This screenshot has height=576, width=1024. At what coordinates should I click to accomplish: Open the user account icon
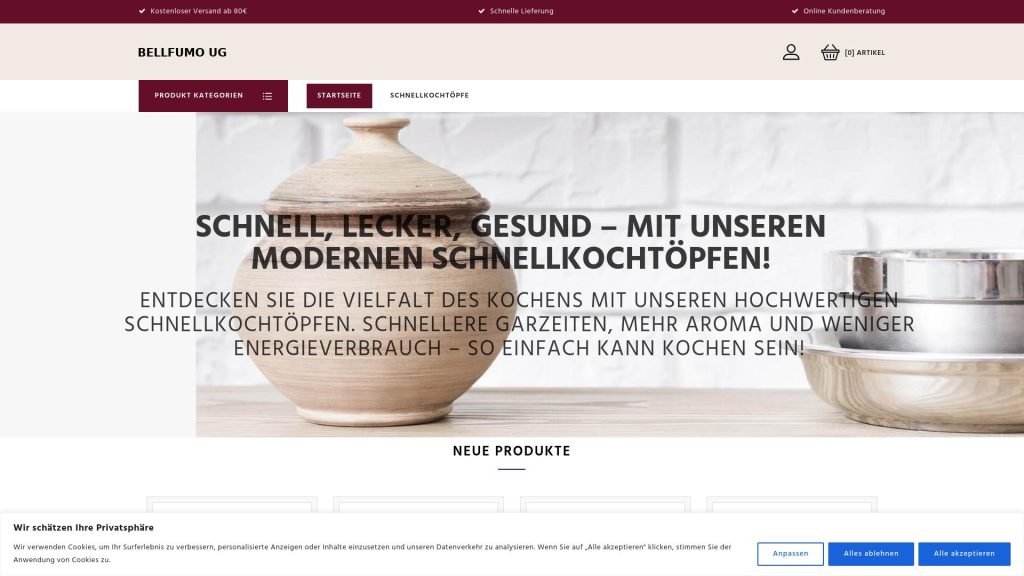[x=791, y=52]
